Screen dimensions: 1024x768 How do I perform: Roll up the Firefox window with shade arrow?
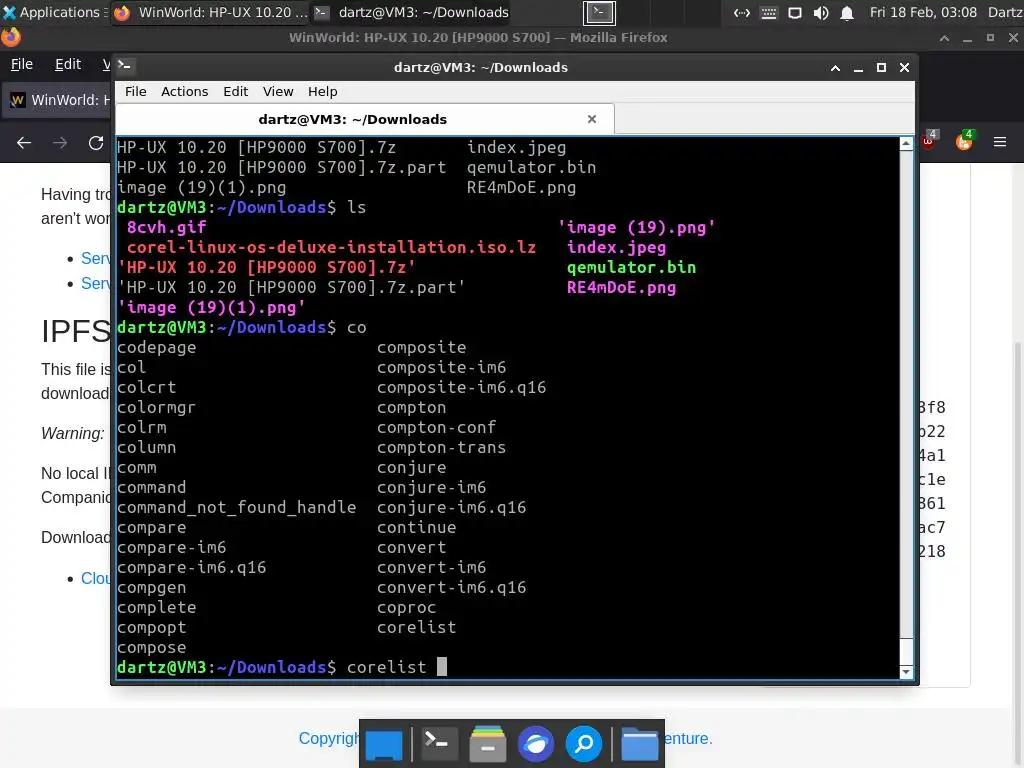pos(944,38)
